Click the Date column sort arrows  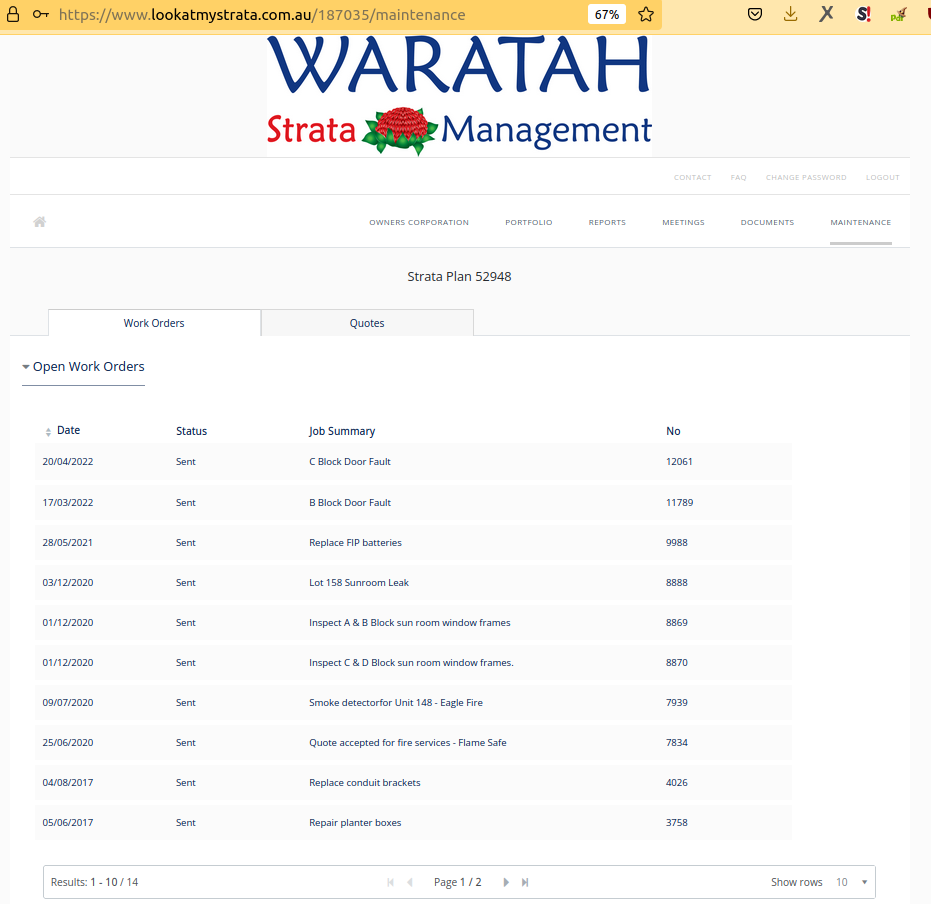coord(48,432)
